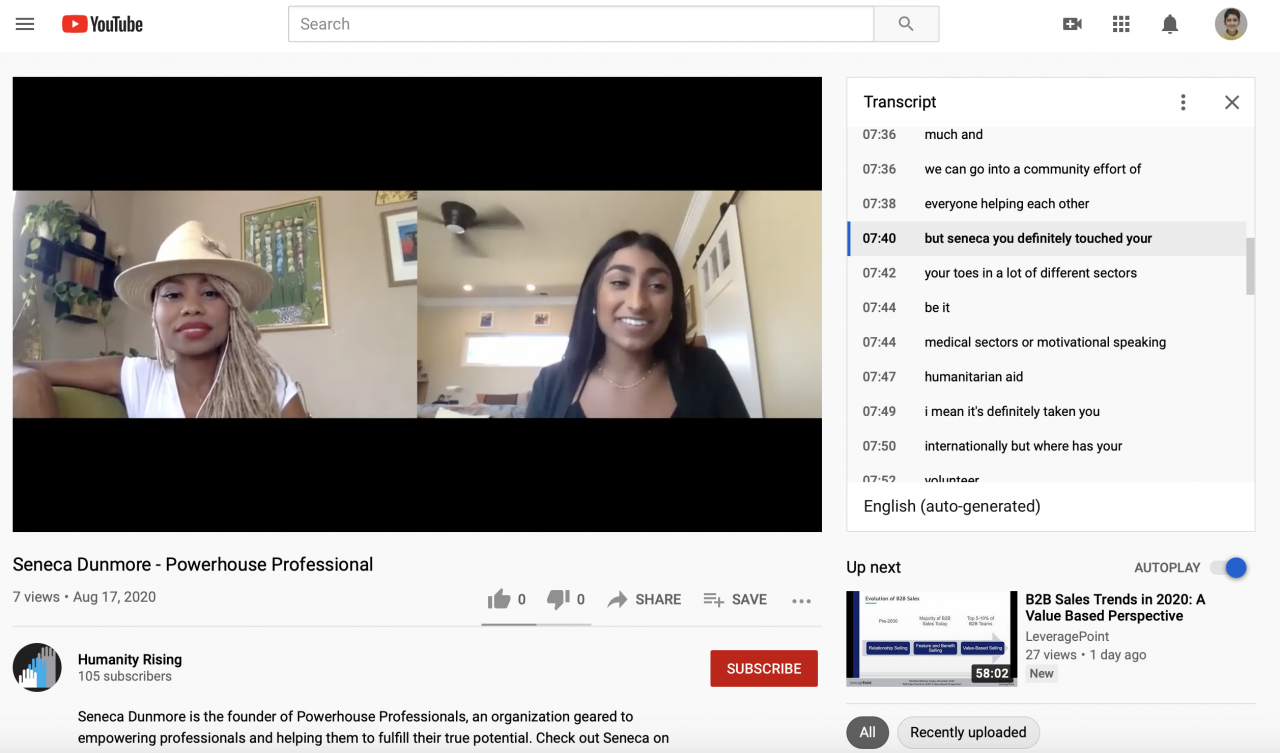Open the YouTube apps grid

coord(1121,24)
